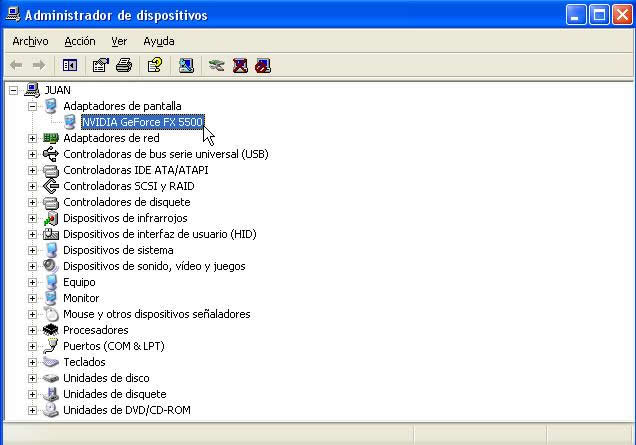Select the Monitor label

[81, 298]
